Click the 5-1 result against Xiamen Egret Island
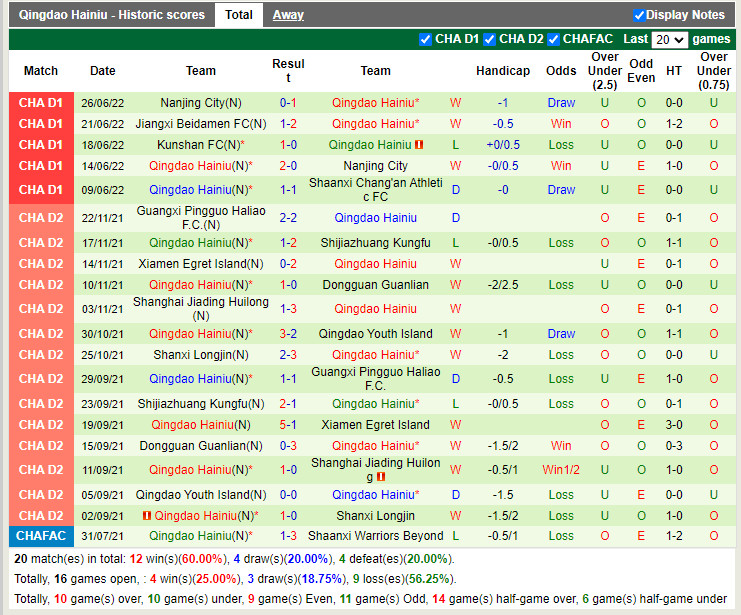The image size is (741, 615). pyautogui.click(x=288, y=425)
